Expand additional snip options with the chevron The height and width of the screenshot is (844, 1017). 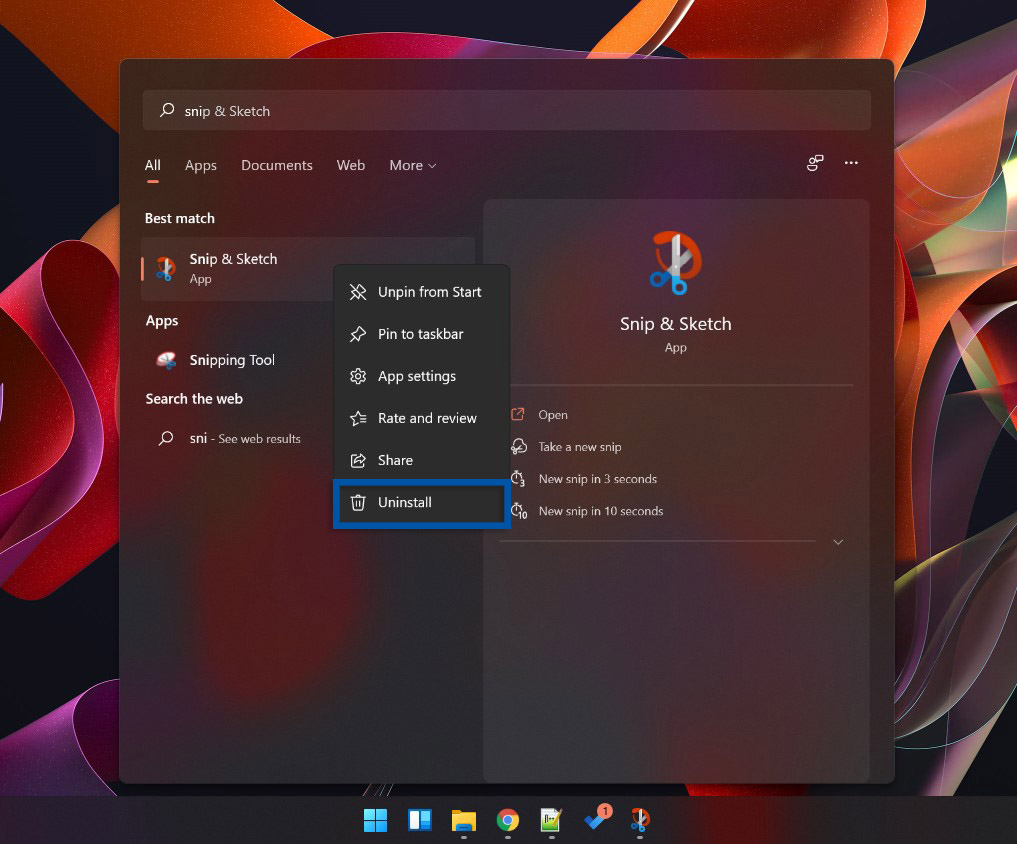838,542
